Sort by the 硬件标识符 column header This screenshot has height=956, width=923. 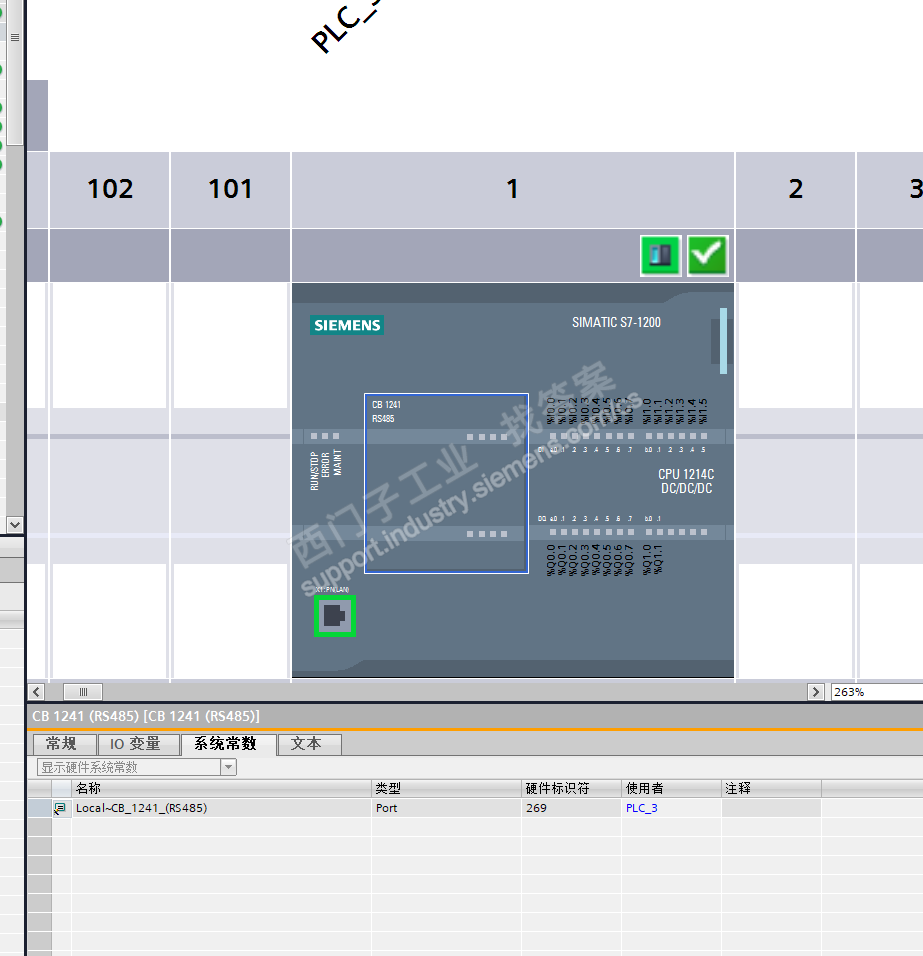[x=571, y=788]
